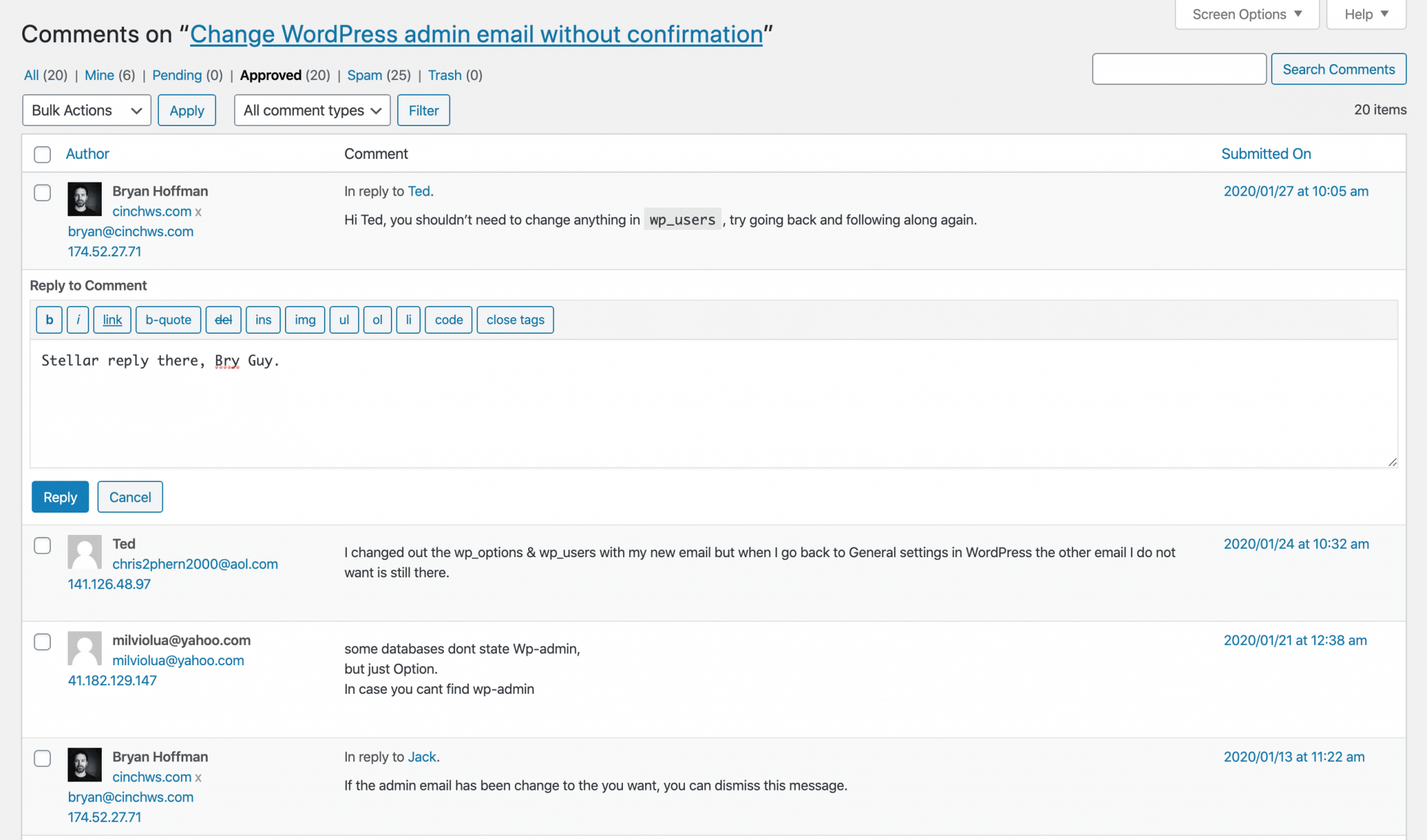Insert code formatting via code quicktag
1427x840 pixels.
tap(448, 320)
